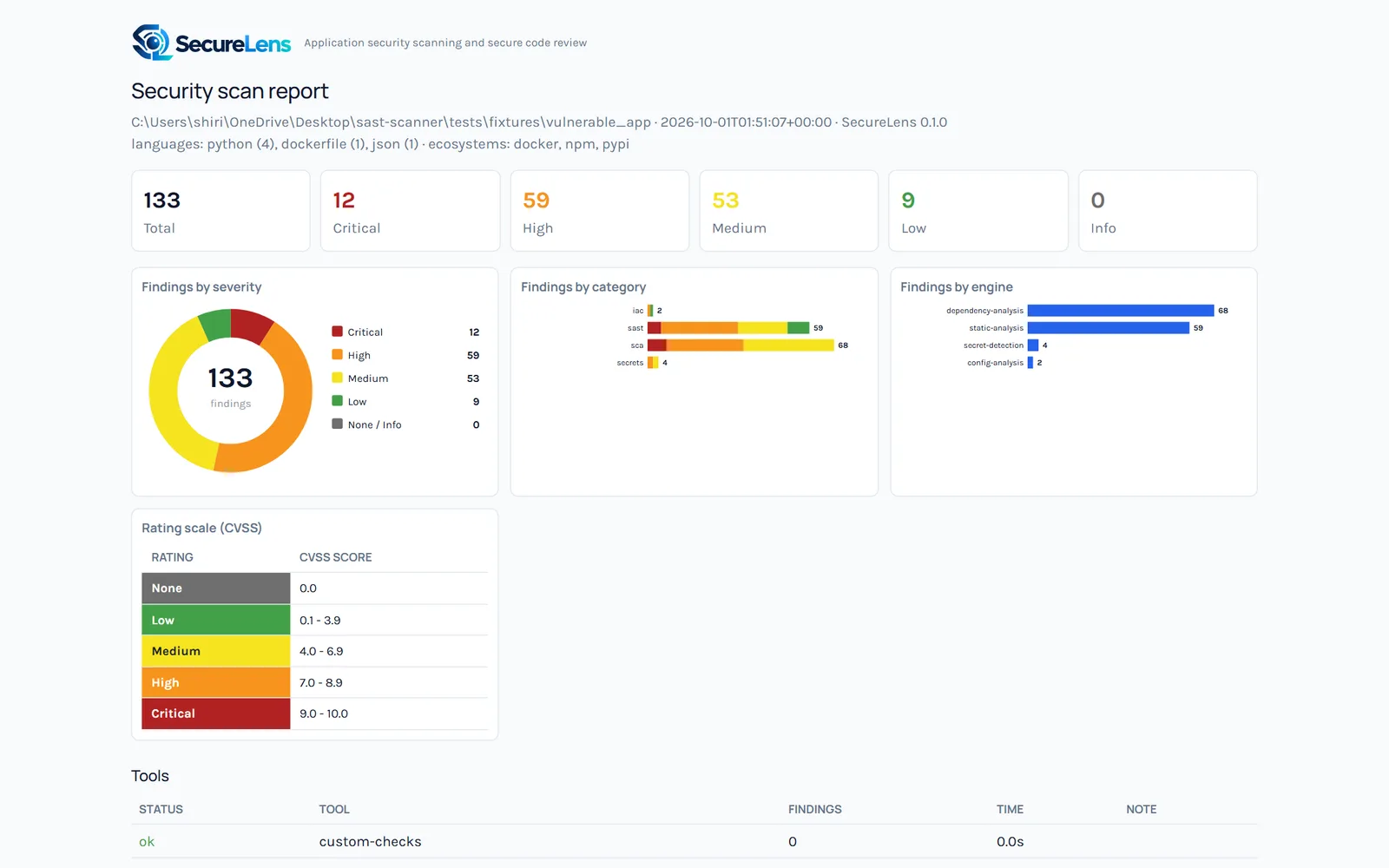Click the RATING column header
The height and width of the screenshot is (868, 1389).
coord(172,557)
